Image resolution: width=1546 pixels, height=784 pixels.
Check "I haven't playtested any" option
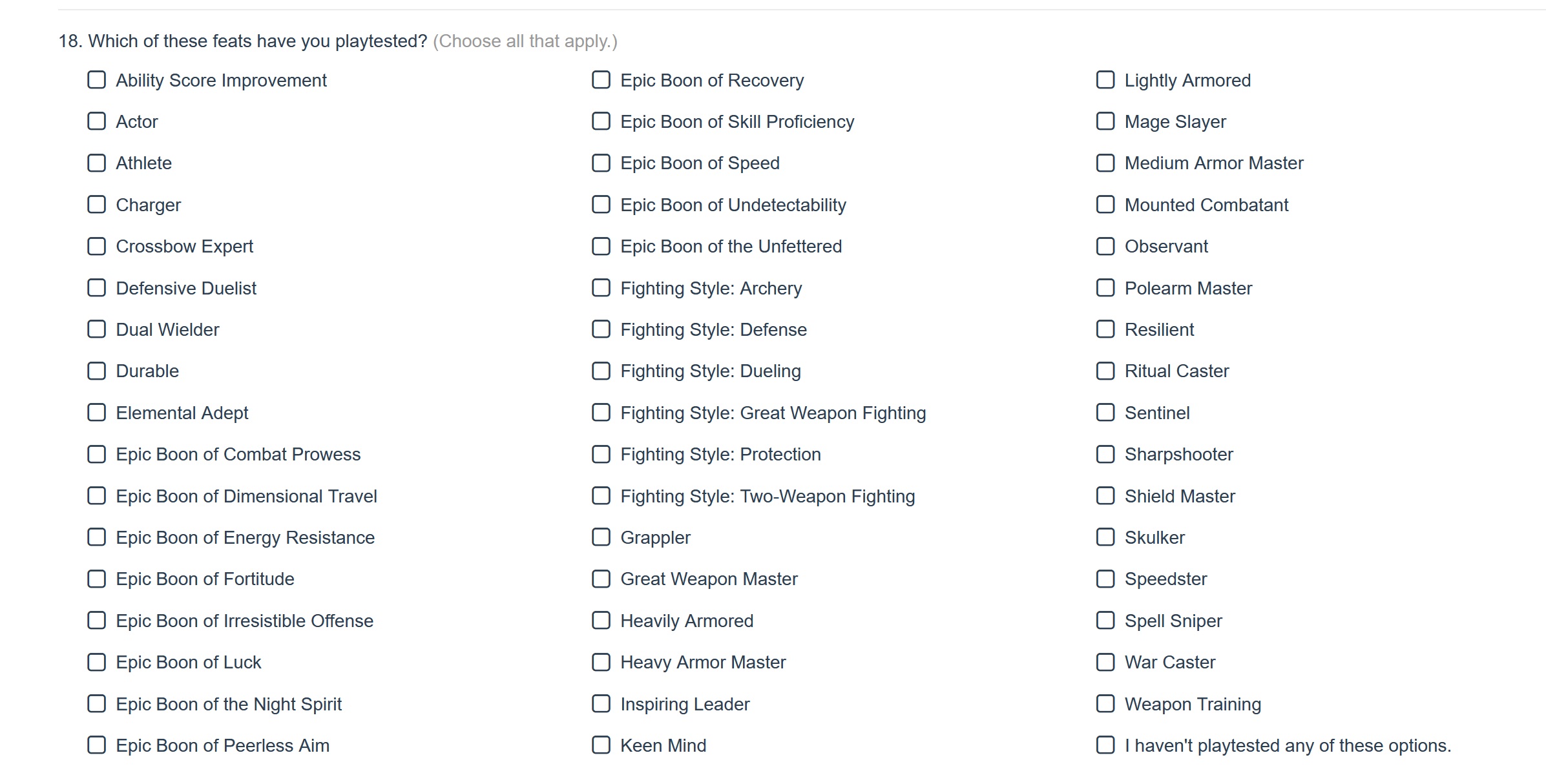[x=1106, y=745]
